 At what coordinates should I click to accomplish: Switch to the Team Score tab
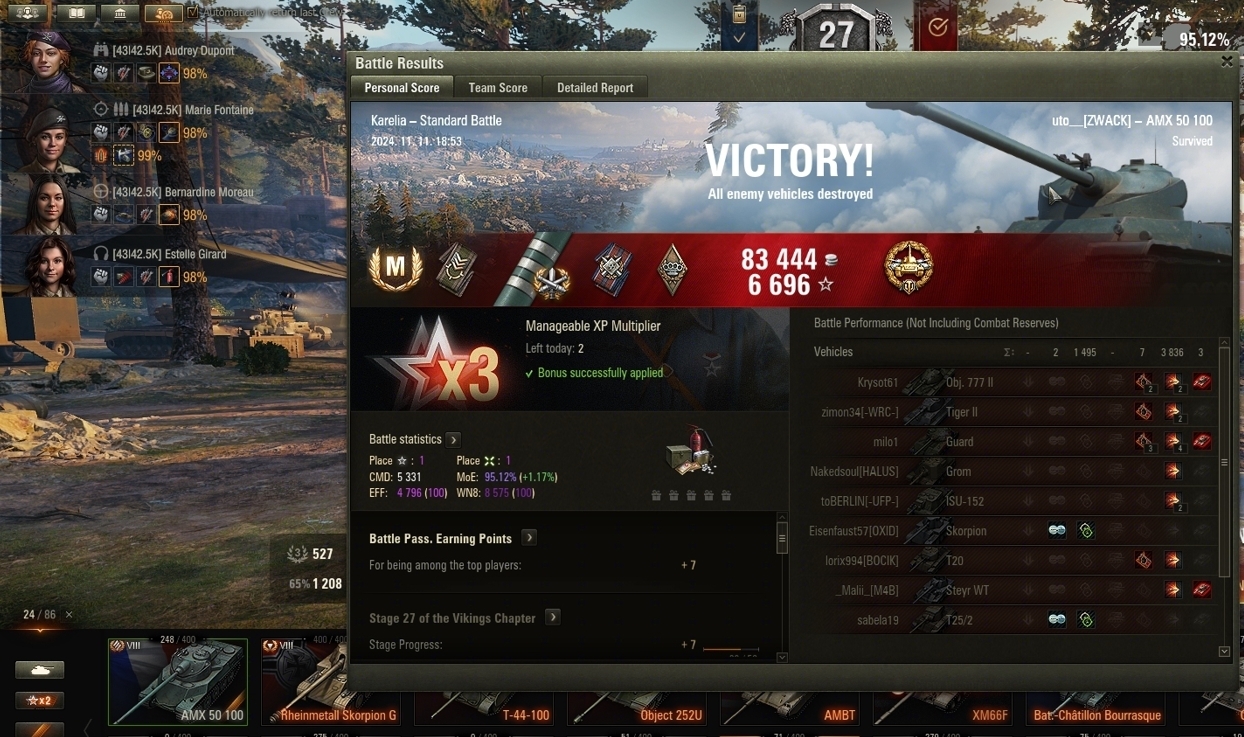[498, 88]
